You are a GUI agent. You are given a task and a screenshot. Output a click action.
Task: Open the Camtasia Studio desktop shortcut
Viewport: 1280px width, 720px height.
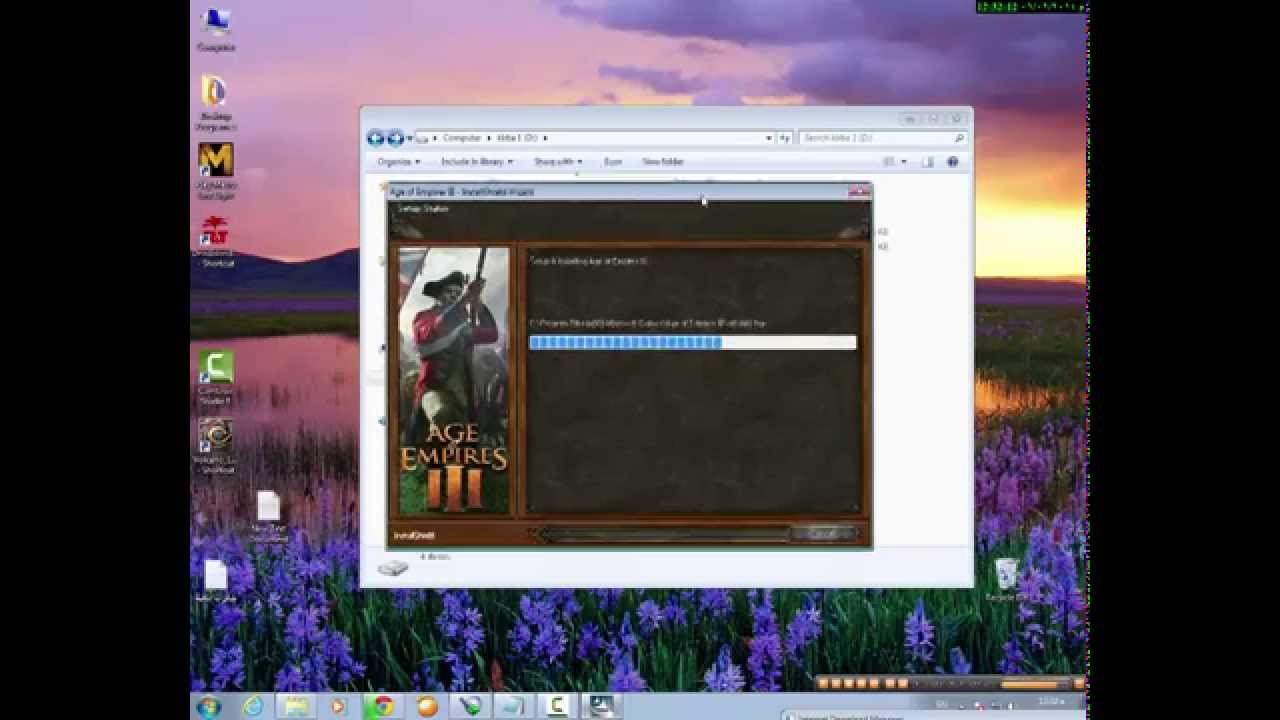click(x=215, y=377)
